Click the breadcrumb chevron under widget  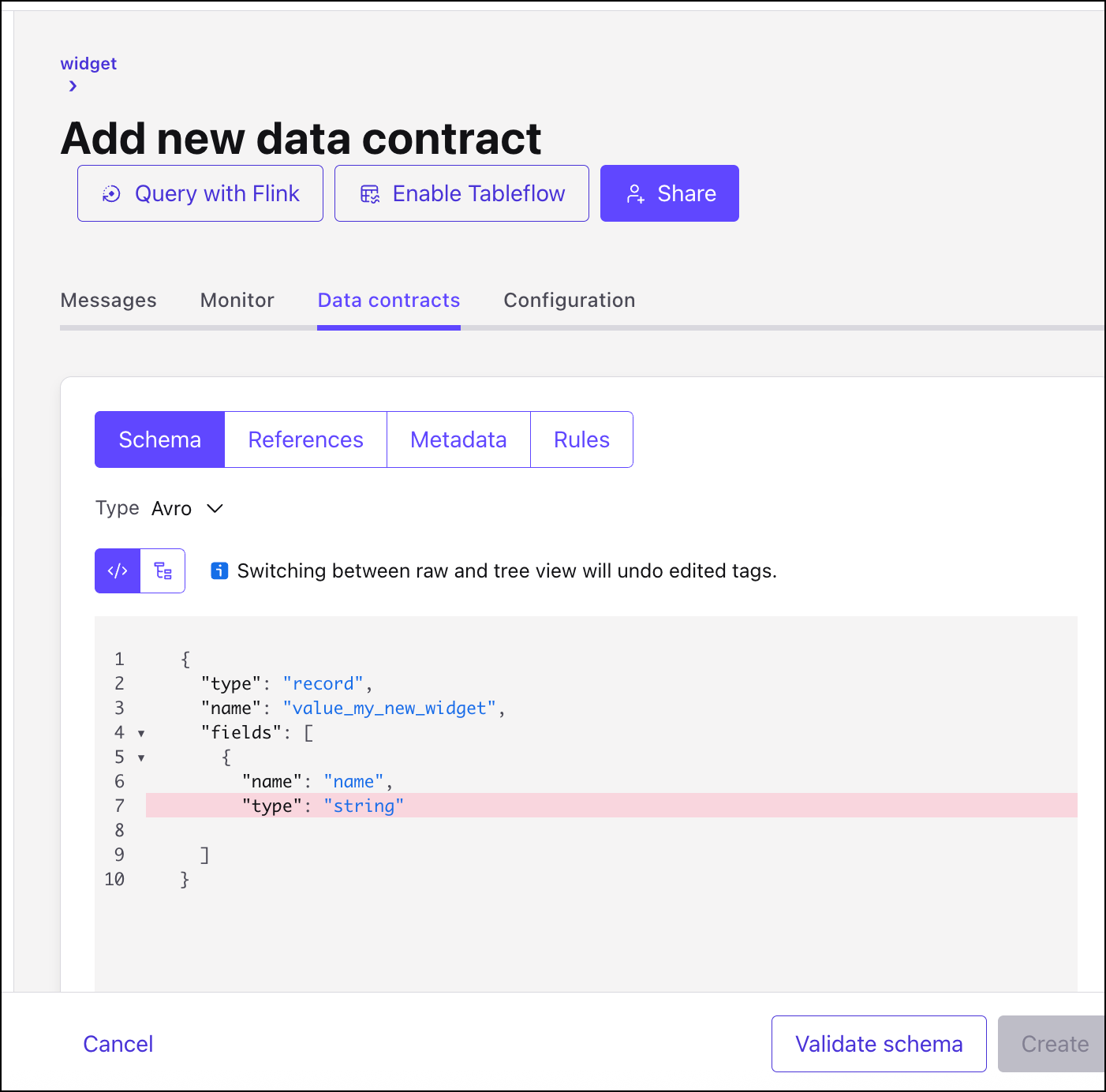pyautogui.click(x=73, y=86)
